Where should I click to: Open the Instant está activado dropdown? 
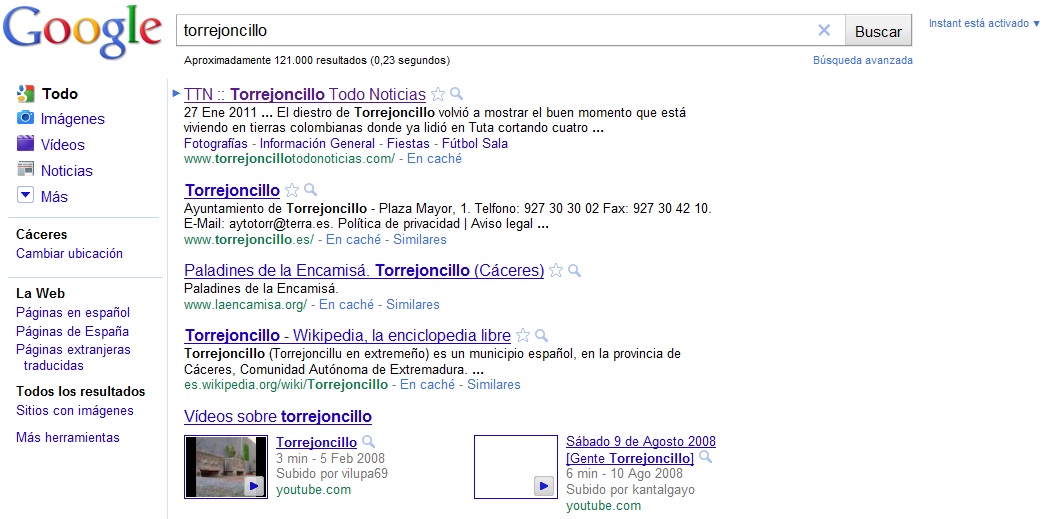click(x=984, y=24)
